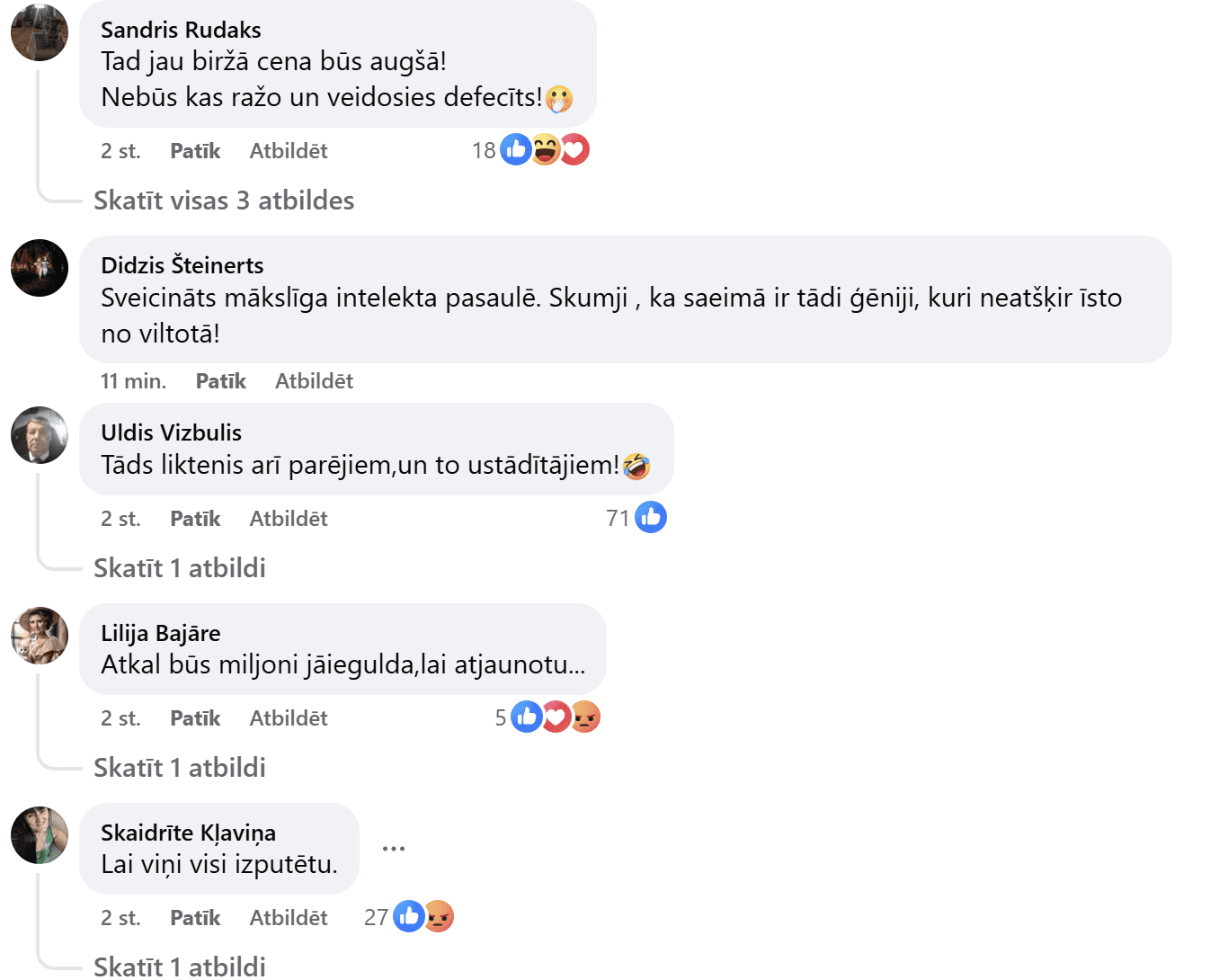Click the heart reaction on Sandris Rudaks' comment
Screen dimensions: 1210x980
coord(576,149)
